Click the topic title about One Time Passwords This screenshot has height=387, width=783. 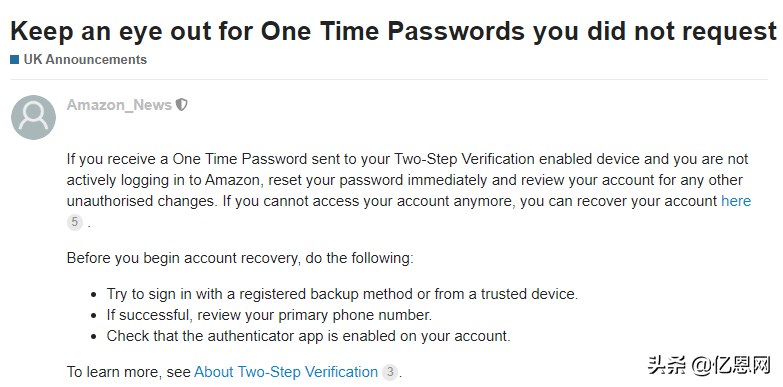coord(393,31)
